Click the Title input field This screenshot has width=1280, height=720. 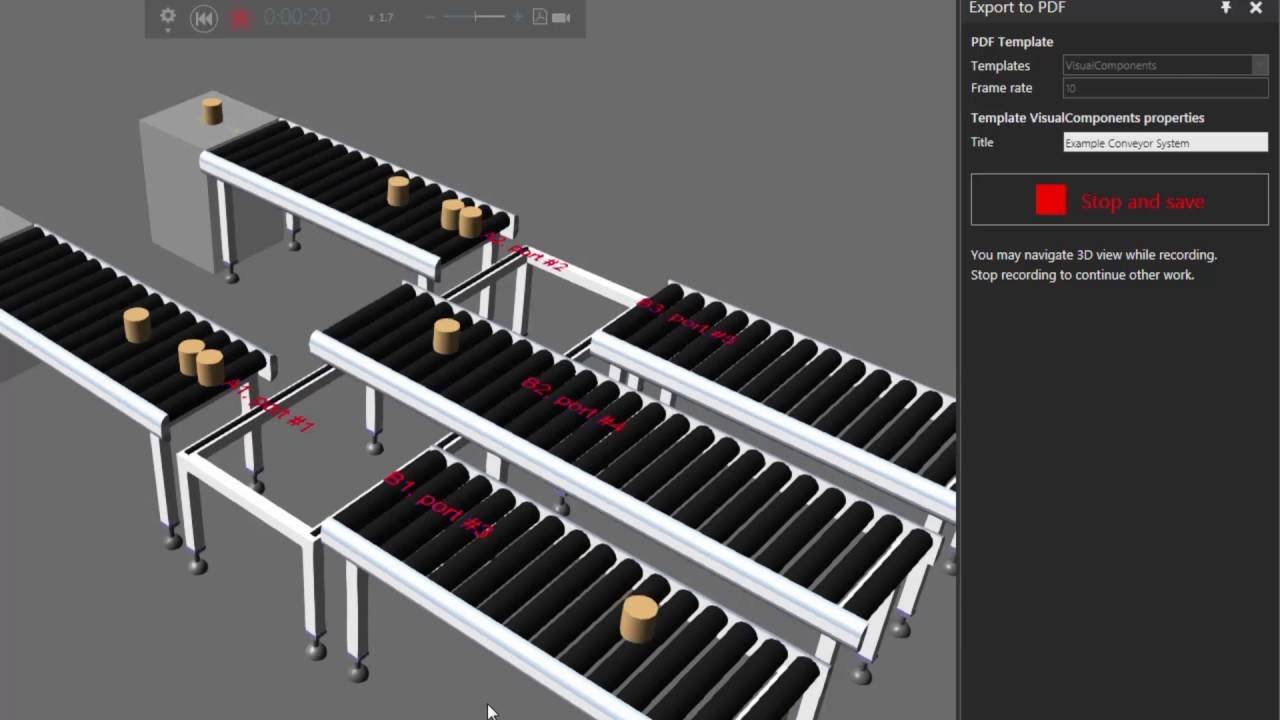click(x=1165, y=143)
